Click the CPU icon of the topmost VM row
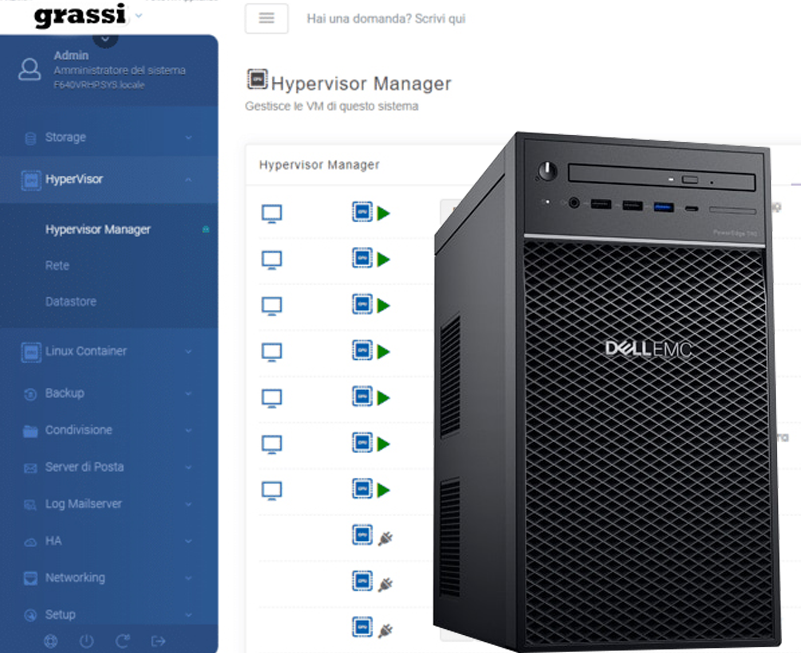 362,212
